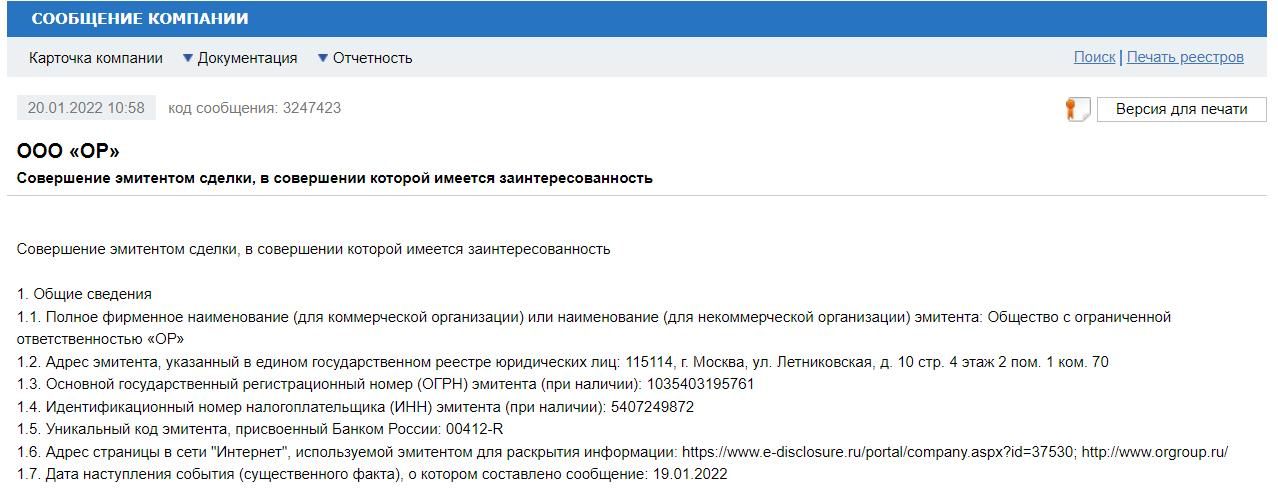Click the 20.01.2022 10:58 timestamp badge
1278x503 pixels.
[x=86, y=108]
